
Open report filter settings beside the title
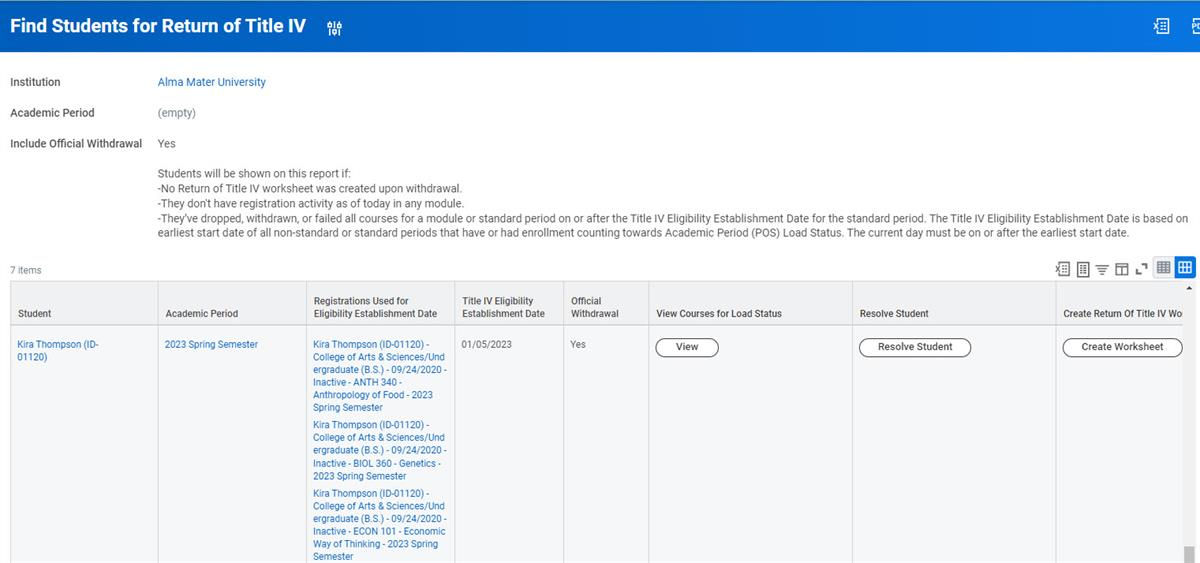pyautogui.click(x=335, y=27)
